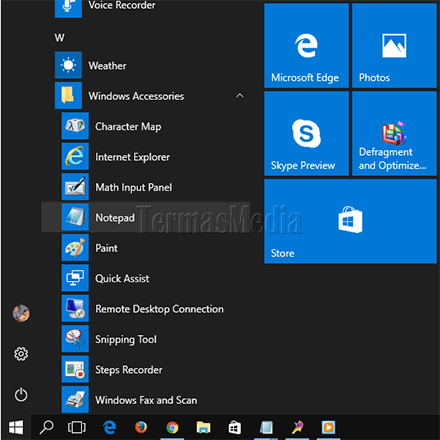Click the 'Paint' label text
Image resolution: width=440 pixels, height=440 pixels.
click(x=106, y=248)
